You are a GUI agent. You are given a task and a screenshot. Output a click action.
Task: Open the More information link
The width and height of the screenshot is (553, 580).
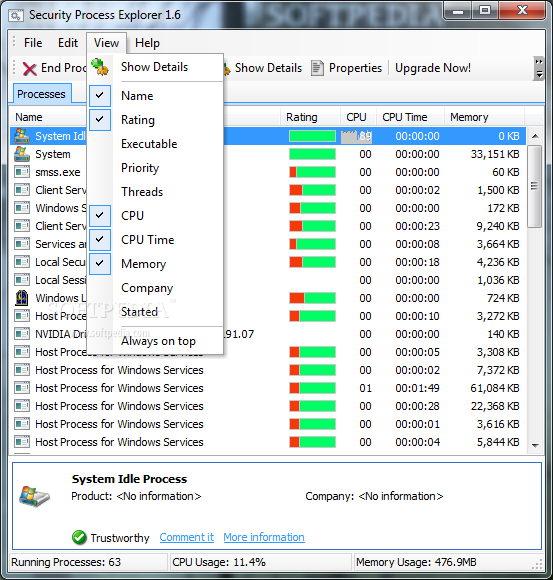(x=264, y=537)
